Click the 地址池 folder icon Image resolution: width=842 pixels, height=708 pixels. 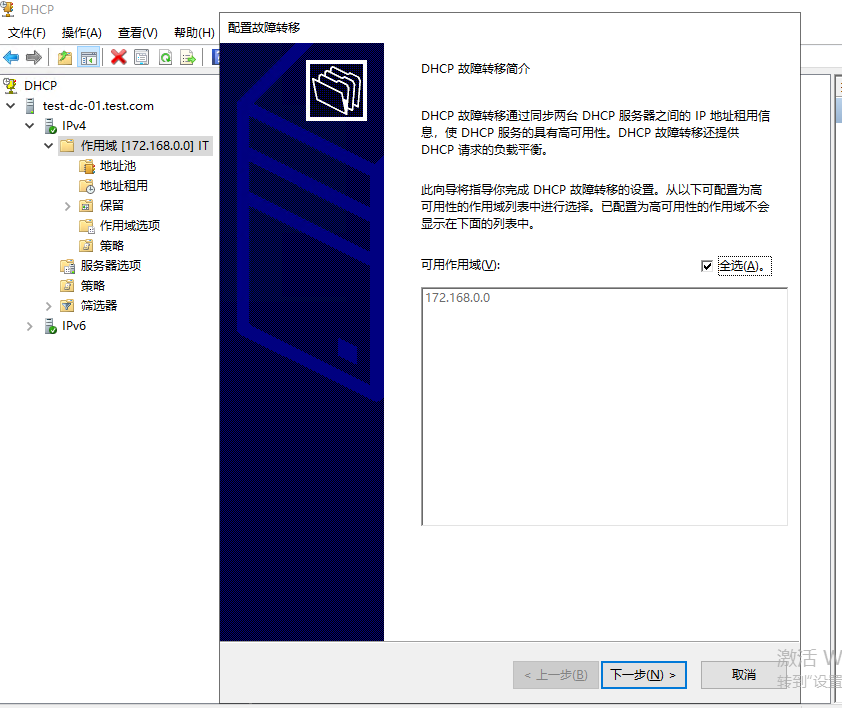point(86,166)
